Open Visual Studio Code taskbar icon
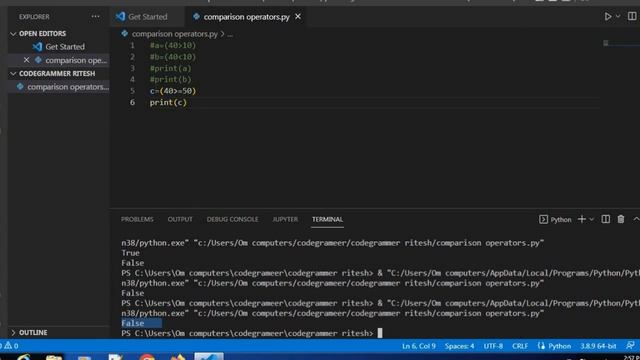This screenshot has height=360, width=640. tap(209, 357)
